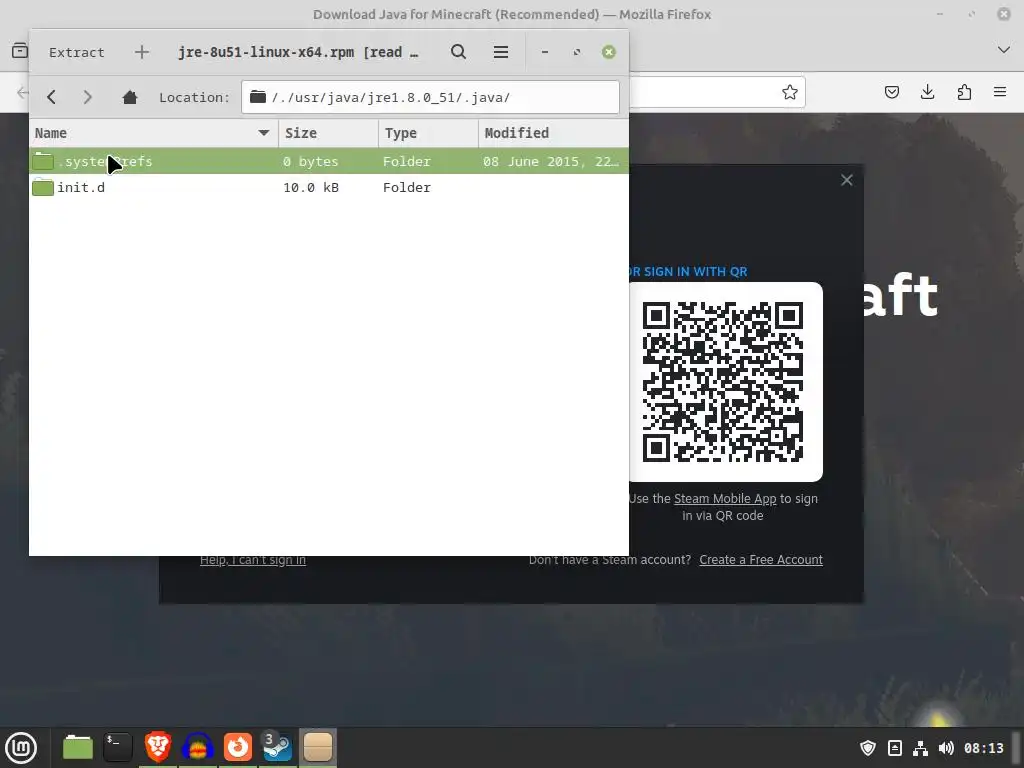Close the Steam sign-in dialog
This screenshot has height=768, width=1024.
coord(846,180)
